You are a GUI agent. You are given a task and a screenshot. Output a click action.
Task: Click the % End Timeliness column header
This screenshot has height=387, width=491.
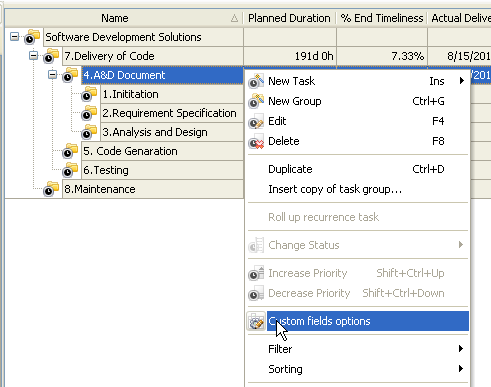pos(382,18)
